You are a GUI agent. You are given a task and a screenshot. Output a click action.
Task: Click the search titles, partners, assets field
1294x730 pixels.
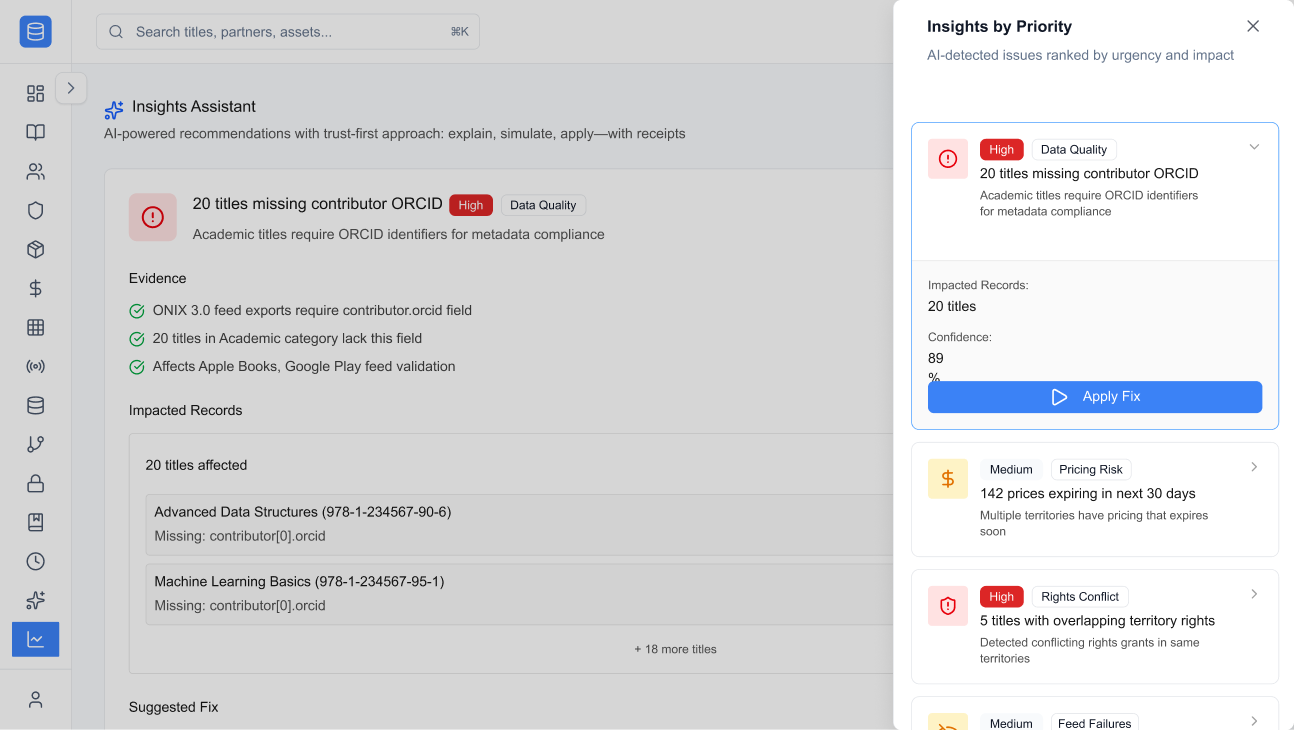click(x=288, y=32)
